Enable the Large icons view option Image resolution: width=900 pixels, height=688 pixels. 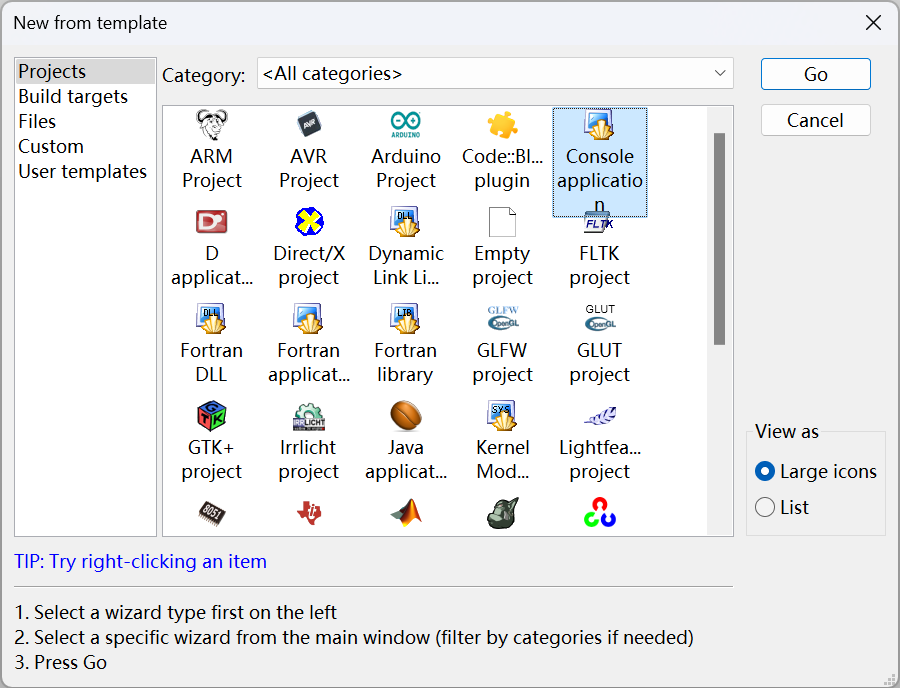(816, 472)
